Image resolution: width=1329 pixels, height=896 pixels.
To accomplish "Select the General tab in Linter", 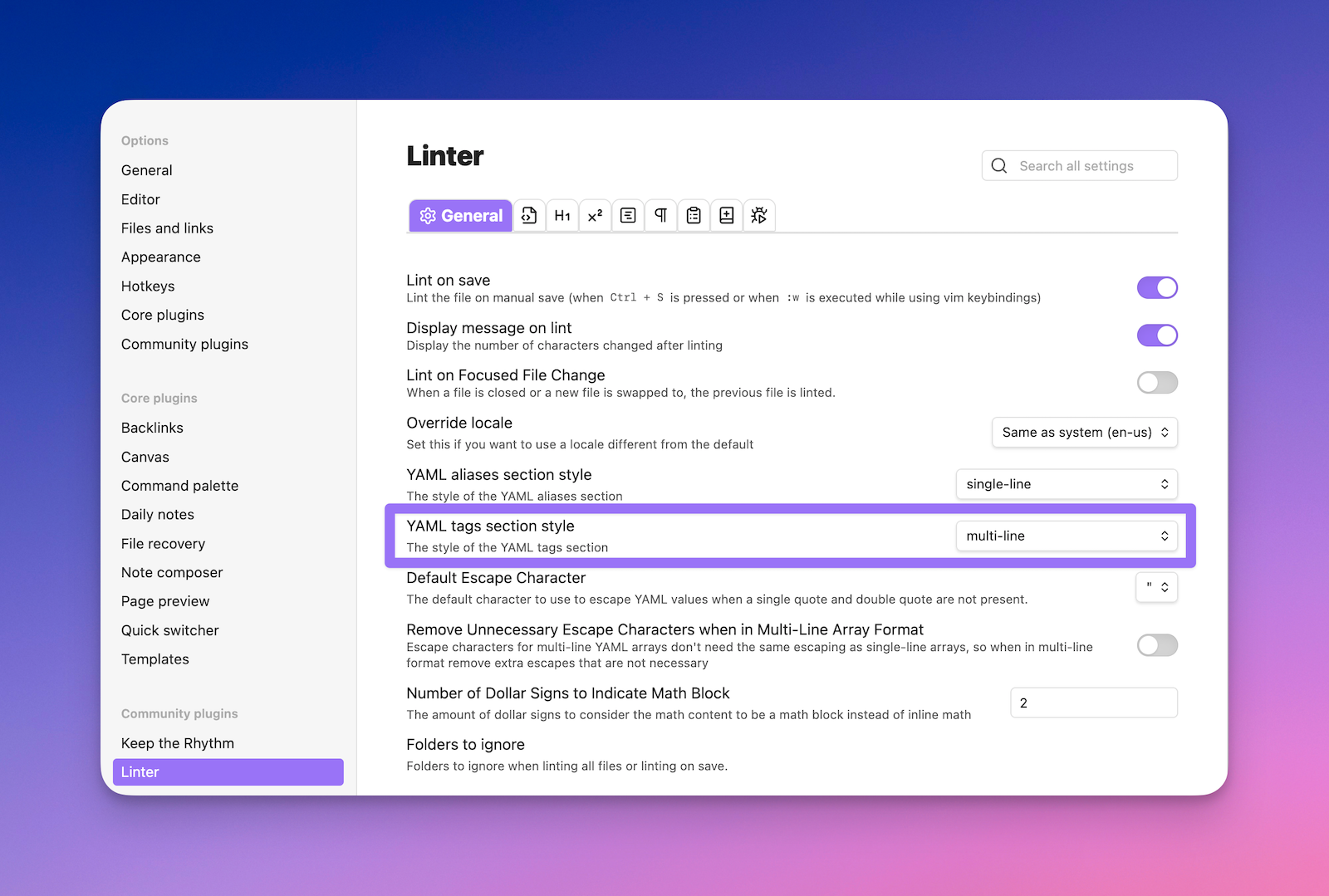I will pyautogui.click(x=461, y=216).
